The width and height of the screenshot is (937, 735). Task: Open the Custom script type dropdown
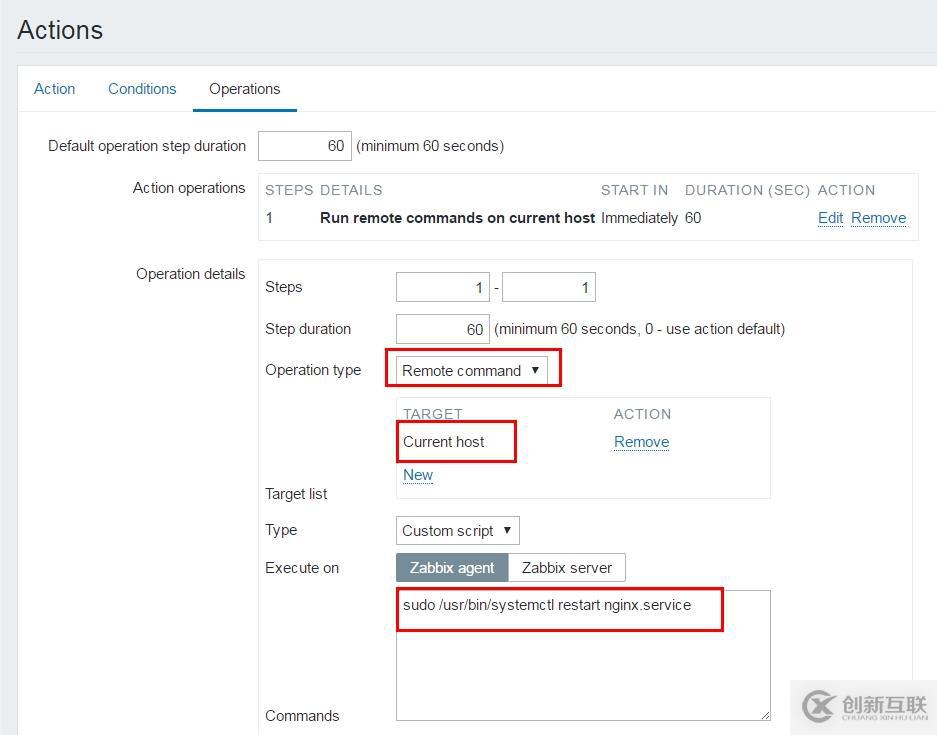click(458, 531)
